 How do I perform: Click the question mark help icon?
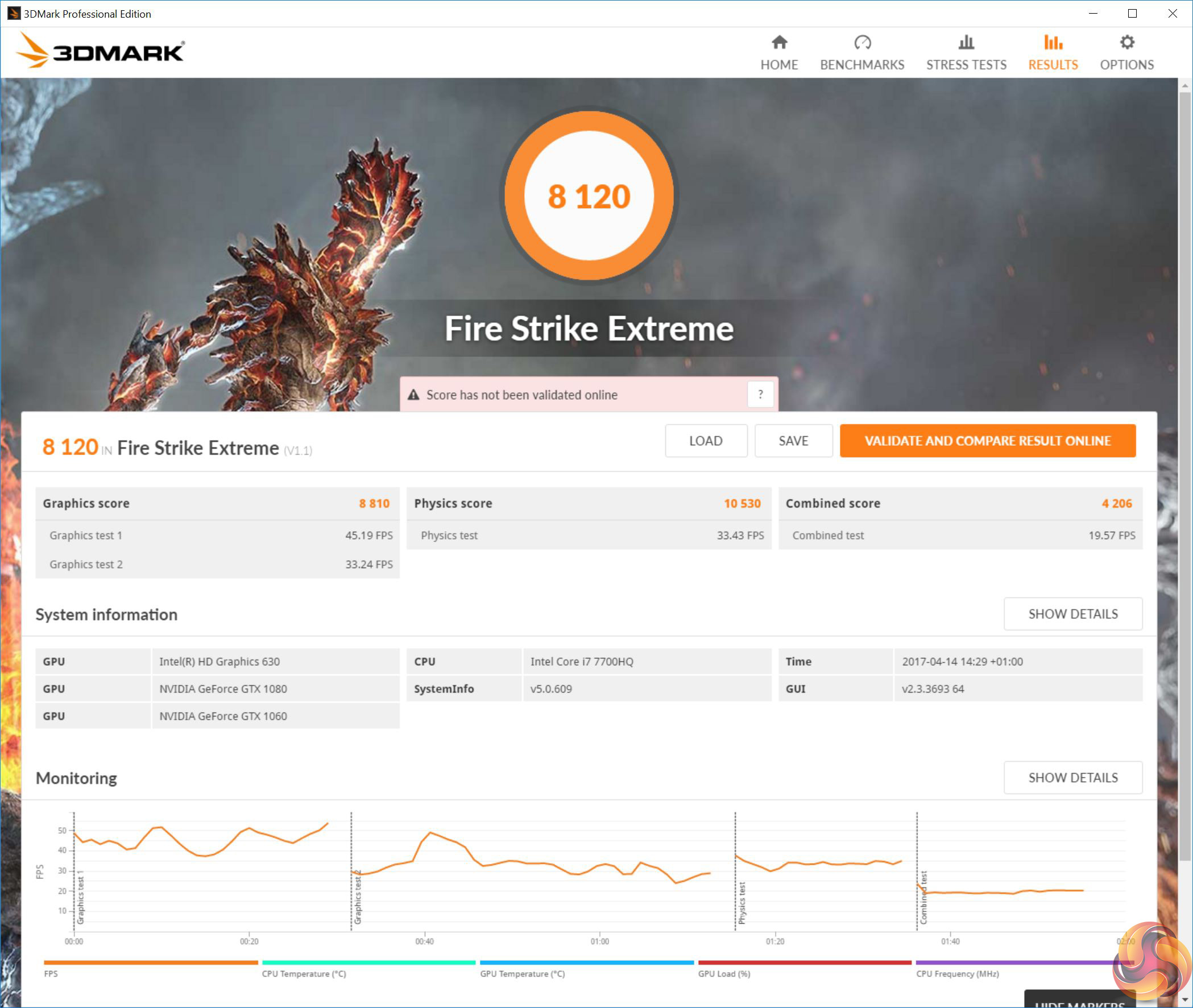click(760, 395)
